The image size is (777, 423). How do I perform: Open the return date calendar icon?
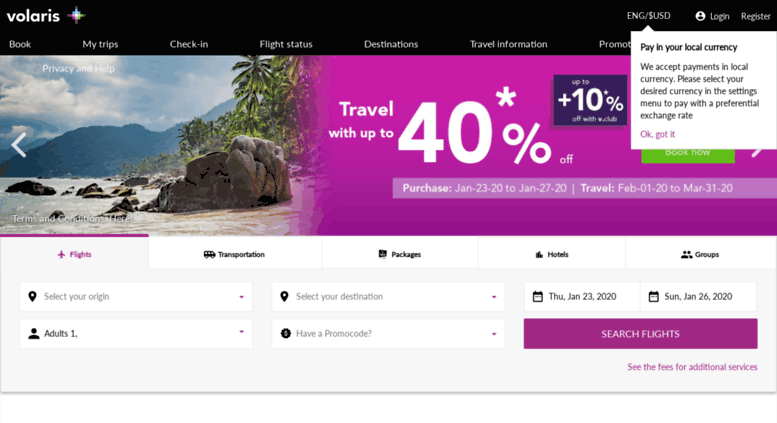click(654, 297)
